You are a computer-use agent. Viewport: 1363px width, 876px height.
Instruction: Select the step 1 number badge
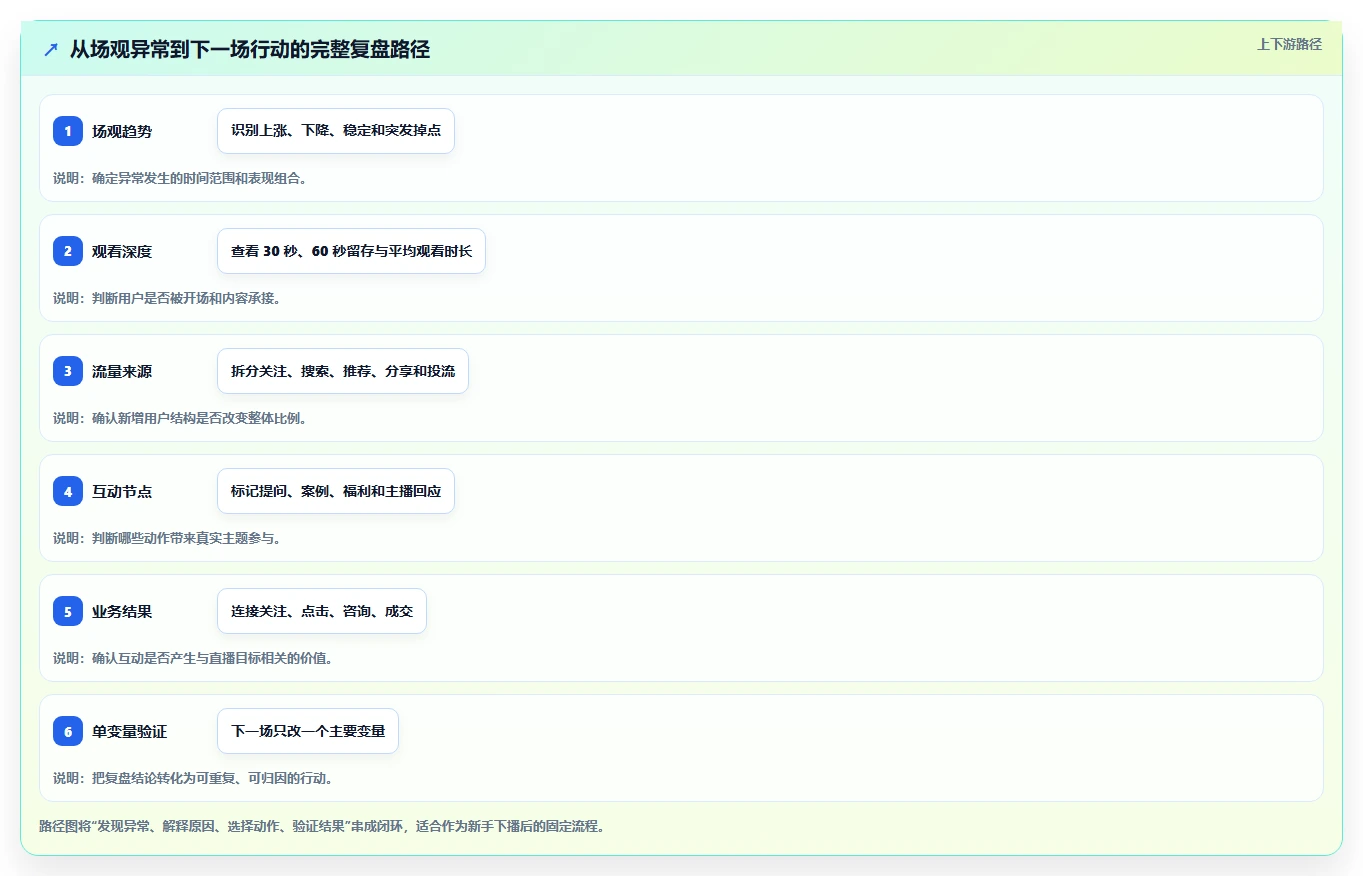point(68,131)
